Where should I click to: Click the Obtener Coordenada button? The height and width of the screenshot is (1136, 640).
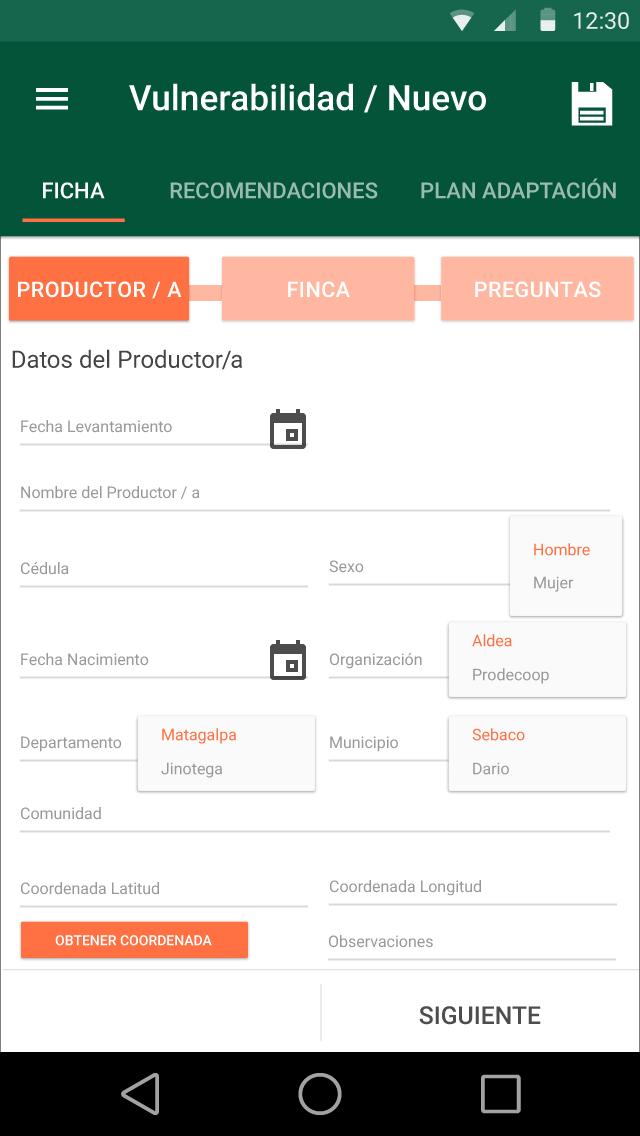tap(134, 940)
